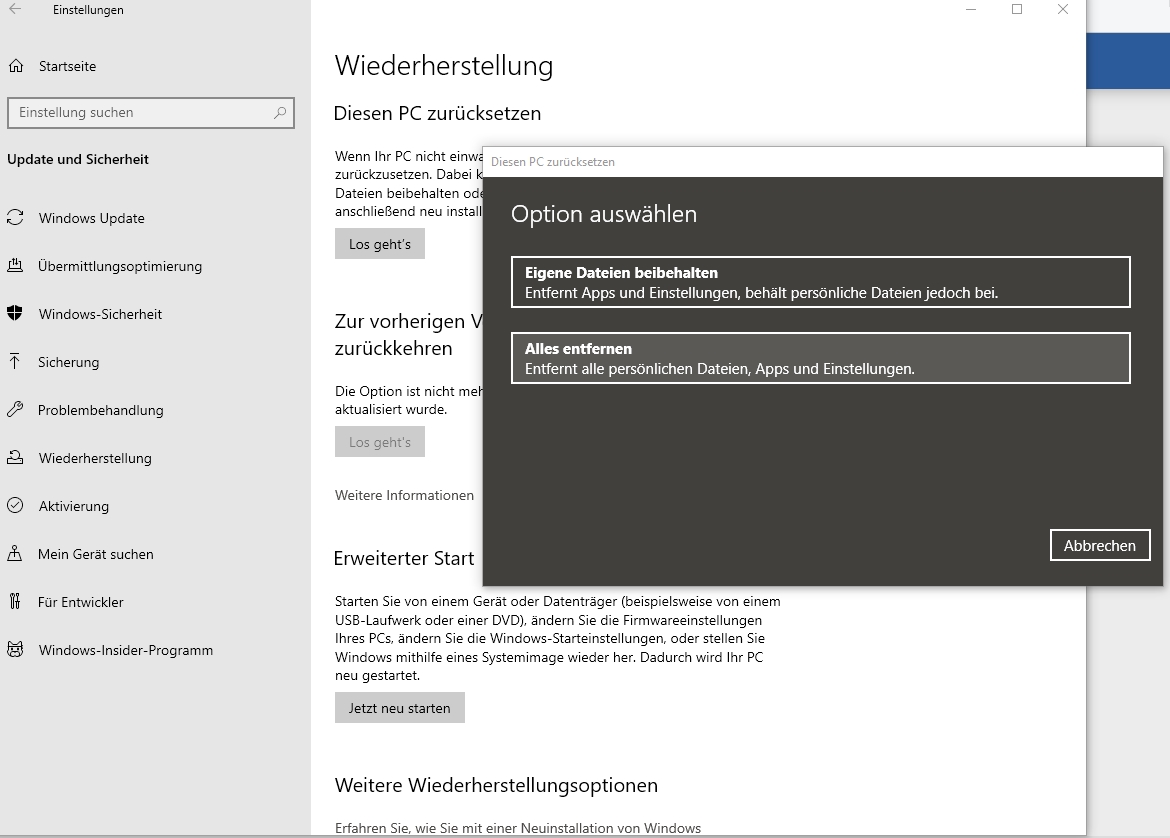Click the Für Entwickler tools icon
The width and height of the screenshot is (1170, 838).
point(15,601)
